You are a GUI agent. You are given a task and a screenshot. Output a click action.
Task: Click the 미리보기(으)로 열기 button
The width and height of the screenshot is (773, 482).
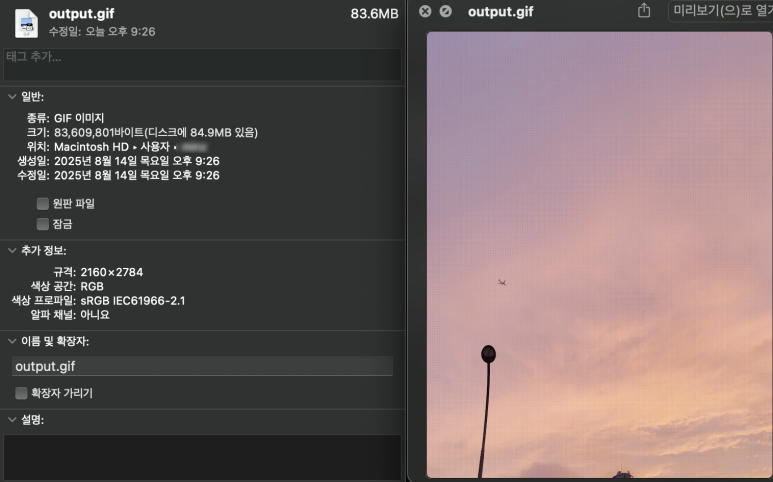[720, 11]
